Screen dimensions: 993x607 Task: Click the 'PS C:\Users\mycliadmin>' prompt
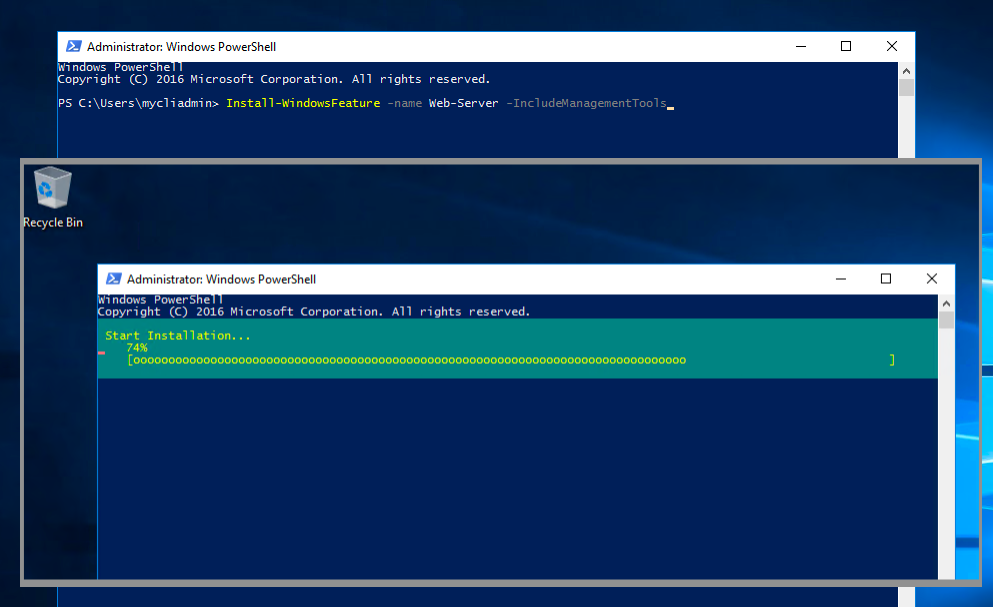pyautogui.click(x=138, y=103)
